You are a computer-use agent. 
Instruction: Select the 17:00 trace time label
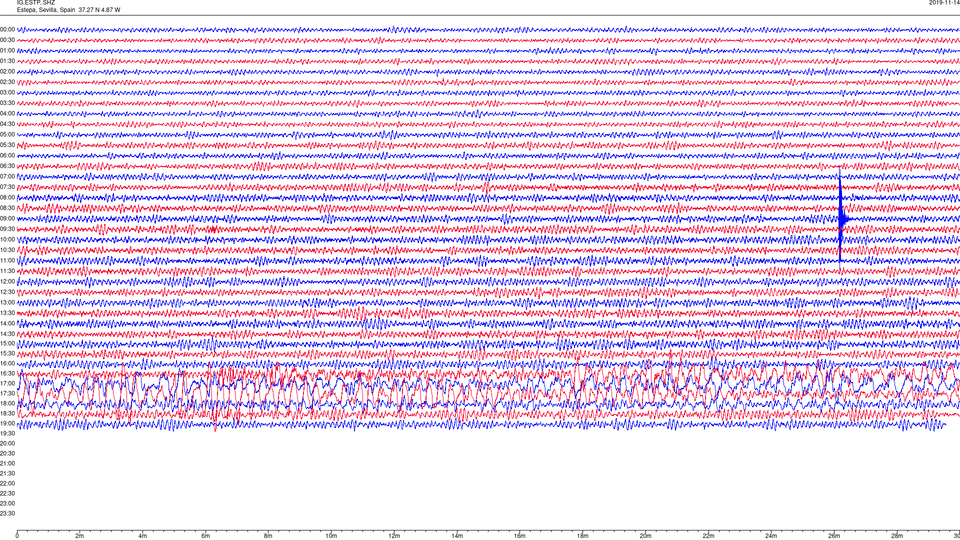(7, 383)
